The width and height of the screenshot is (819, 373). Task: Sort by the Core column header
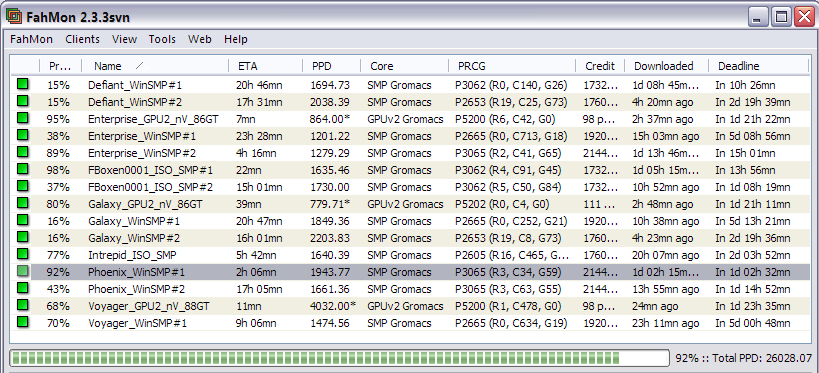point(404,66)
